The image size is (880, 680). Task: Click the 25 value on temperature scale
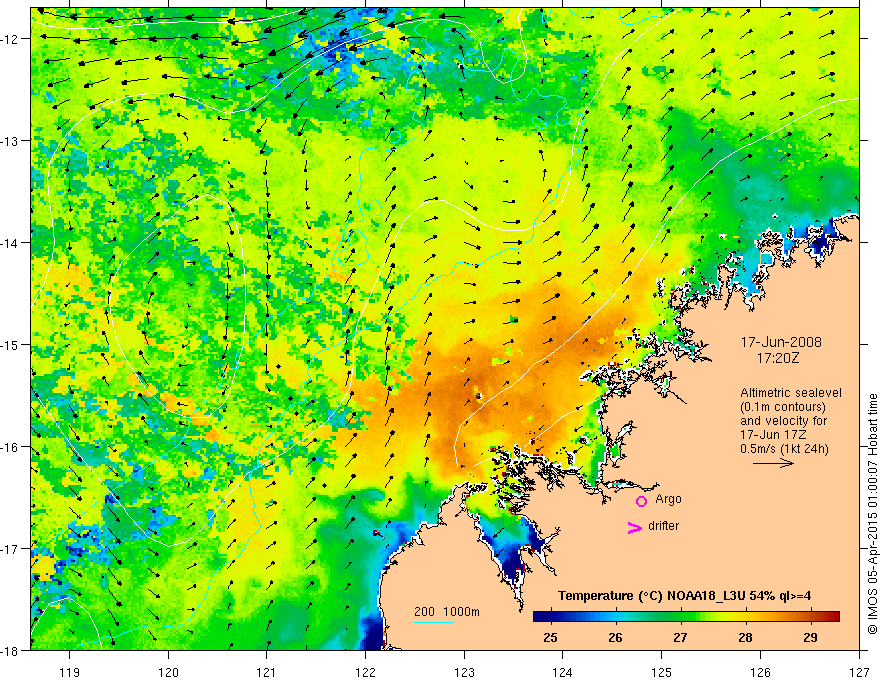[x=551, y=637]
